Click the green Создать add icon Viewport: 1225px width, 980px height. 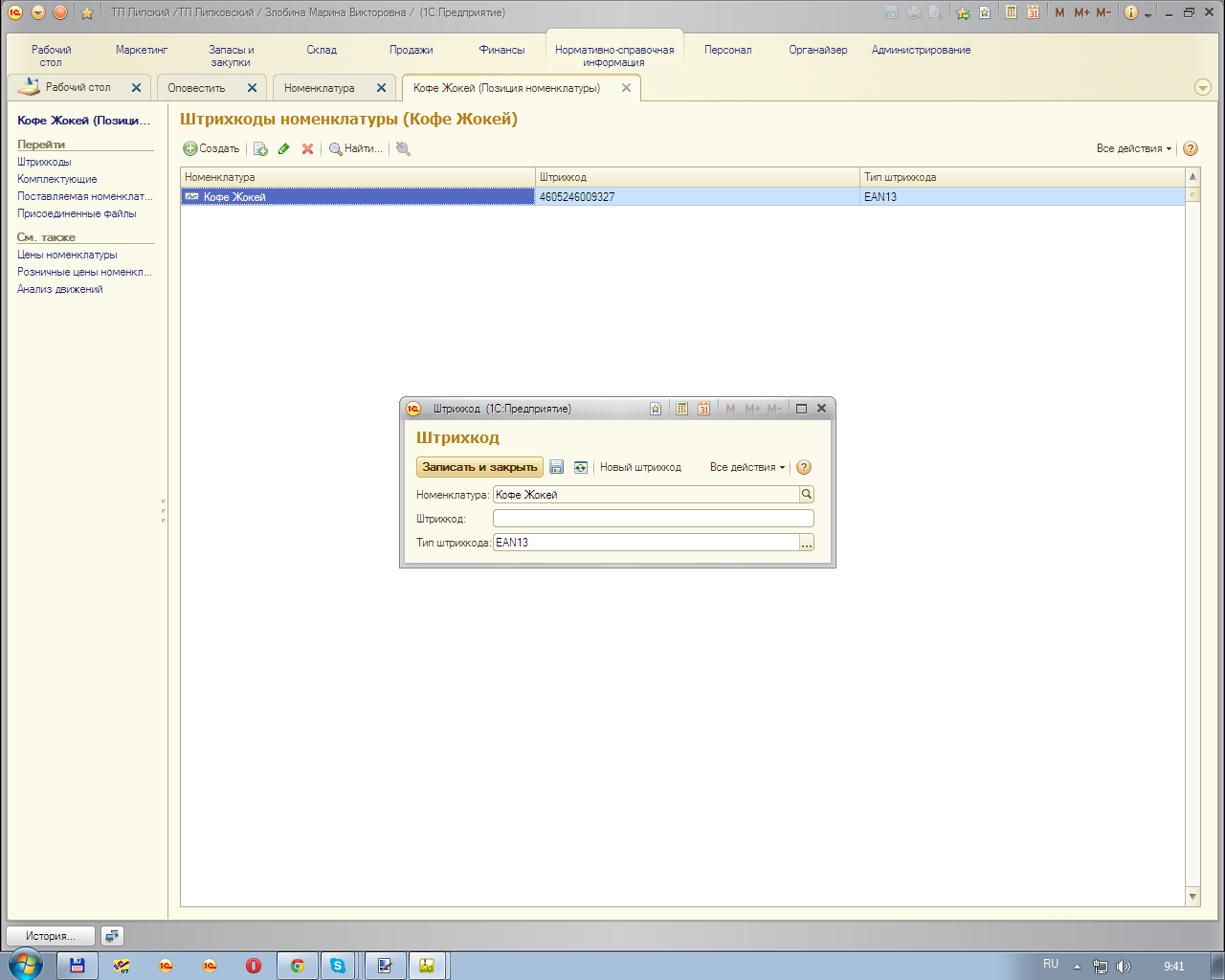[190, 148]
